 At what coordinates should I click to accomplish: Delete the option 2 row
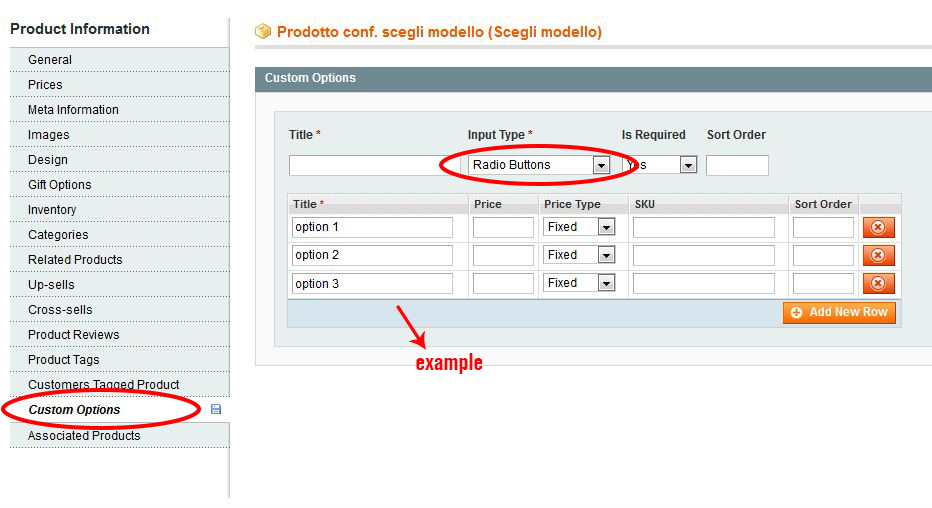point(878,256)
